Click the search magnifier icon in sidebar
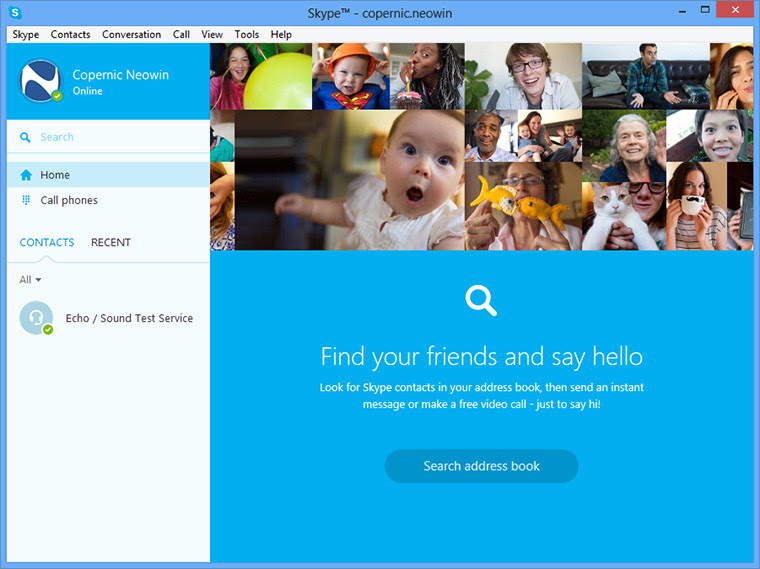Image resolution: width=760 pixels, height=569 pixels. coord(25,137)
